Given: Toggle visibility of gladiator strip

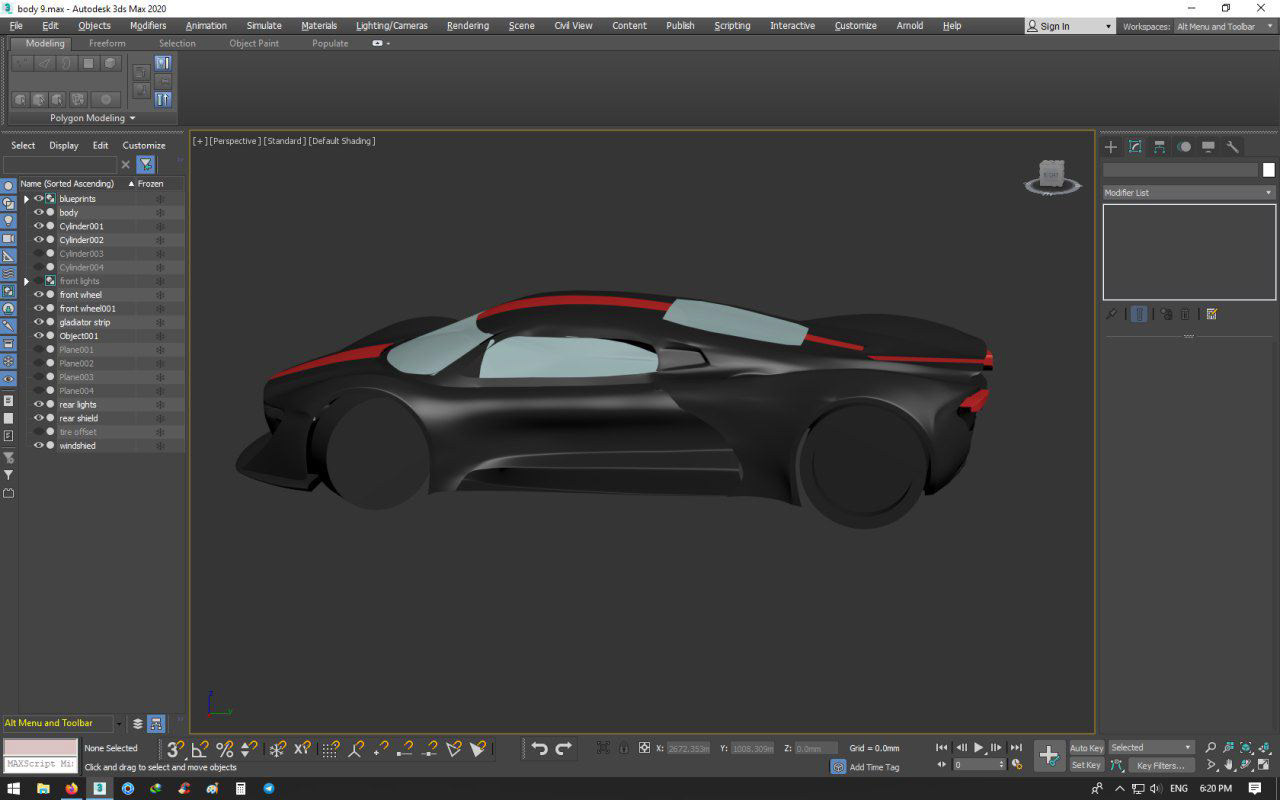Looking at the screenshot, I should click(39, 322).
